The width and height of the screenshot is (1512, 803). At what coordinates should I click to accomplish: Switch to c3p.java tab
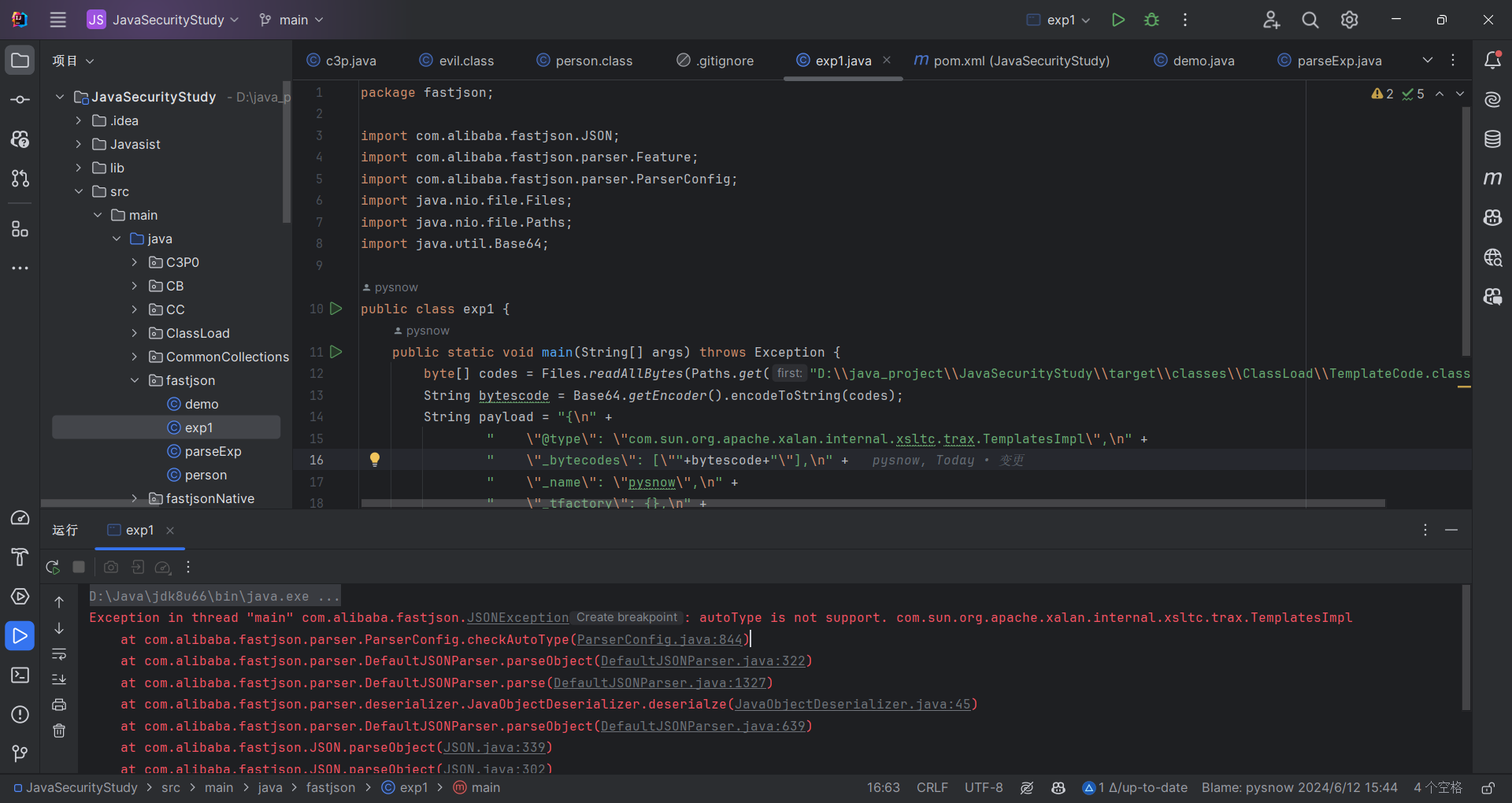click(342, 61)
